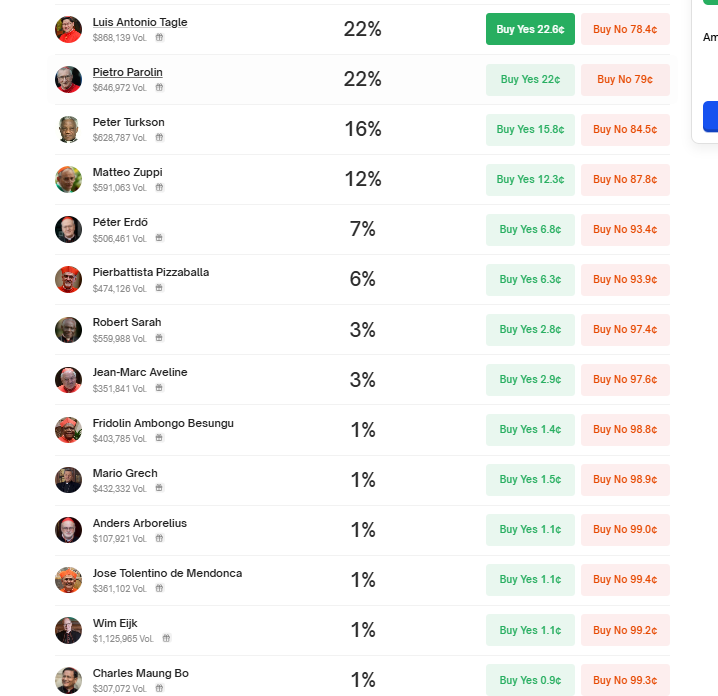Buy Yes 15.8¢ on Peter Turkson
Screen dimensions: 718x696
click(530, 130)
